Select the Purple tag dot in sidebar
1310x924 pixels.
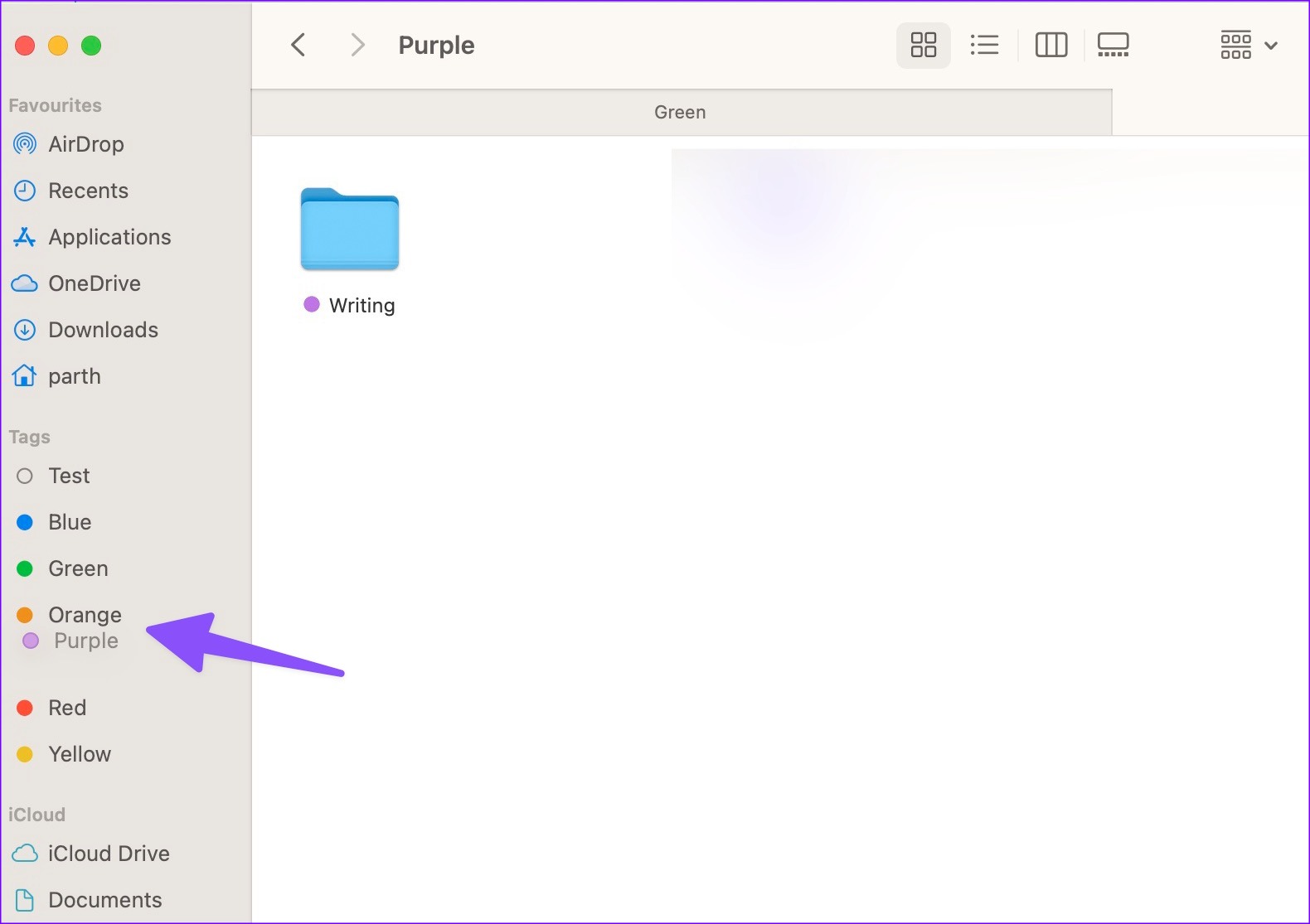click(31, 641)
